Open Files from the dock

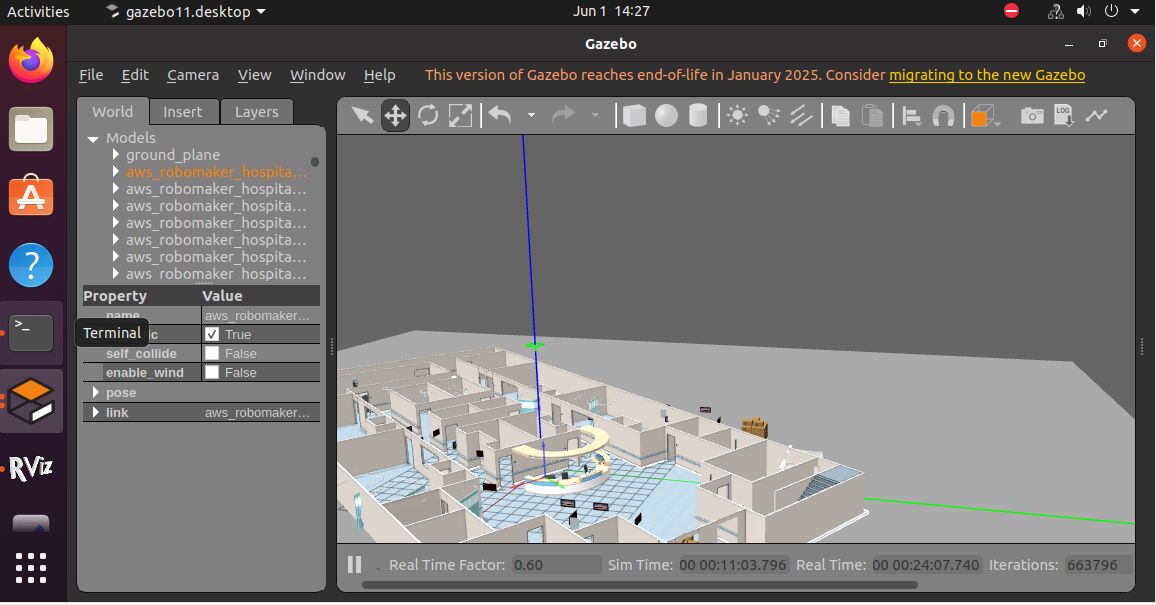click(x=31, y=129)
